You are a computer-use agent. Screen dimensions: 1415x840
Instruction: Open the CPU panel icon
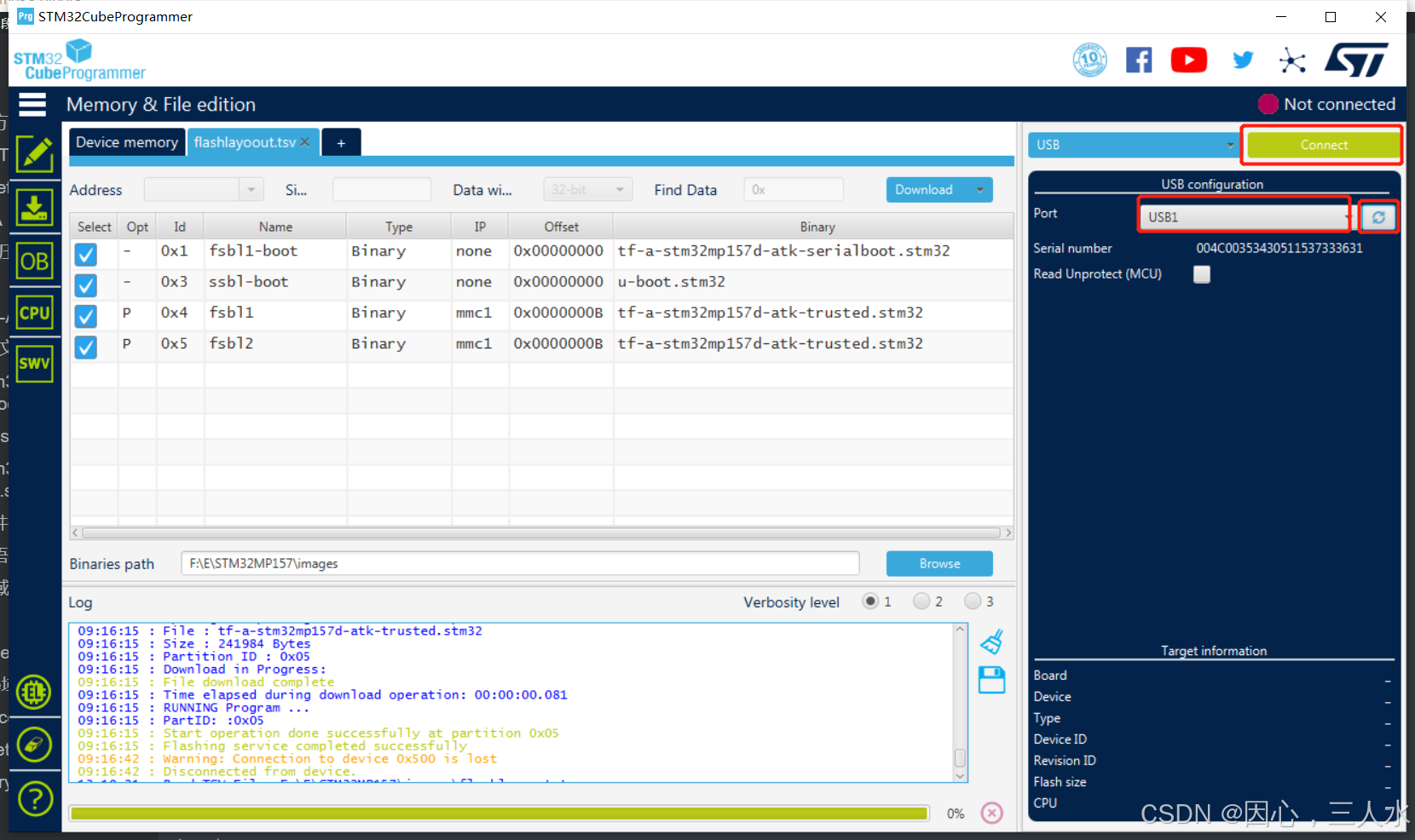(x=35, y=313)
